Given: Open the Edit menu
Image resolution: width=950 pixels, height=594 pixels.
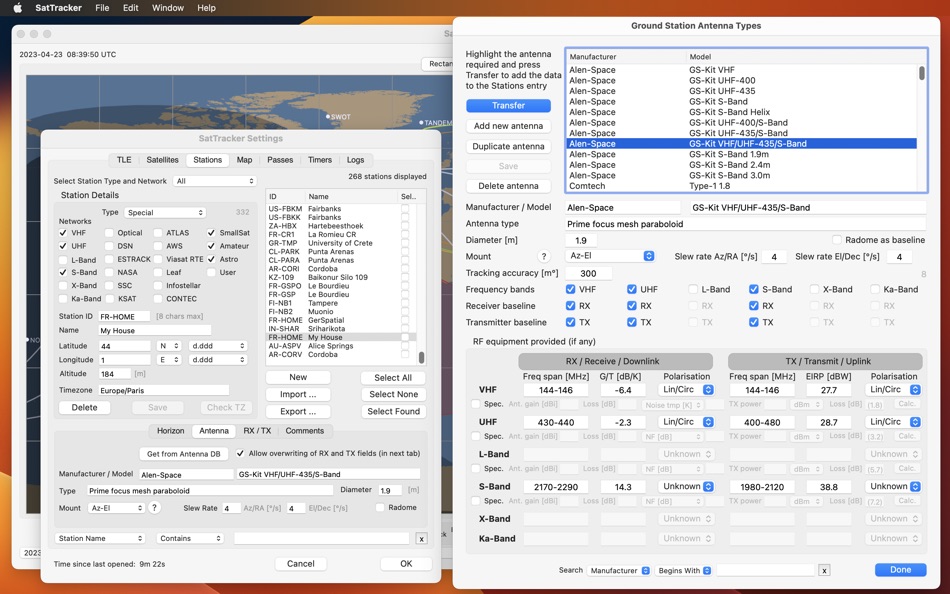Looking at the screenshot, I should 130,8.
